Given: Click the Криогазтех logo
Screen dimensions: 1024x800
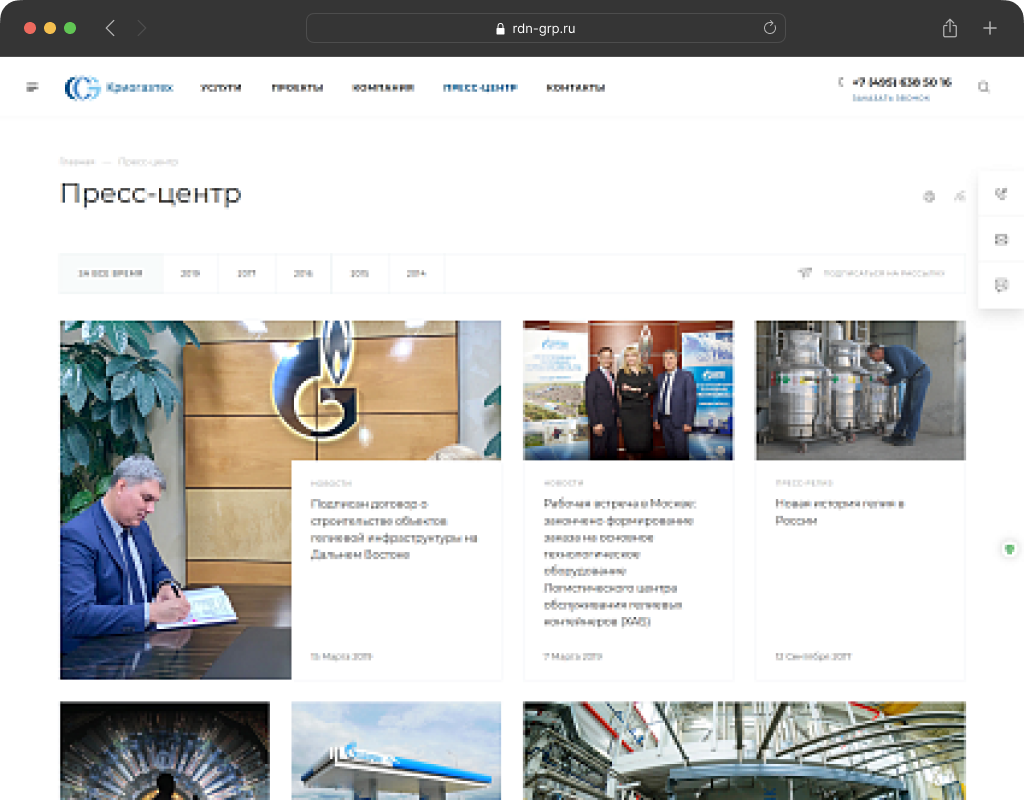Looking at the screenshot, I should click(x=119, y=88).
